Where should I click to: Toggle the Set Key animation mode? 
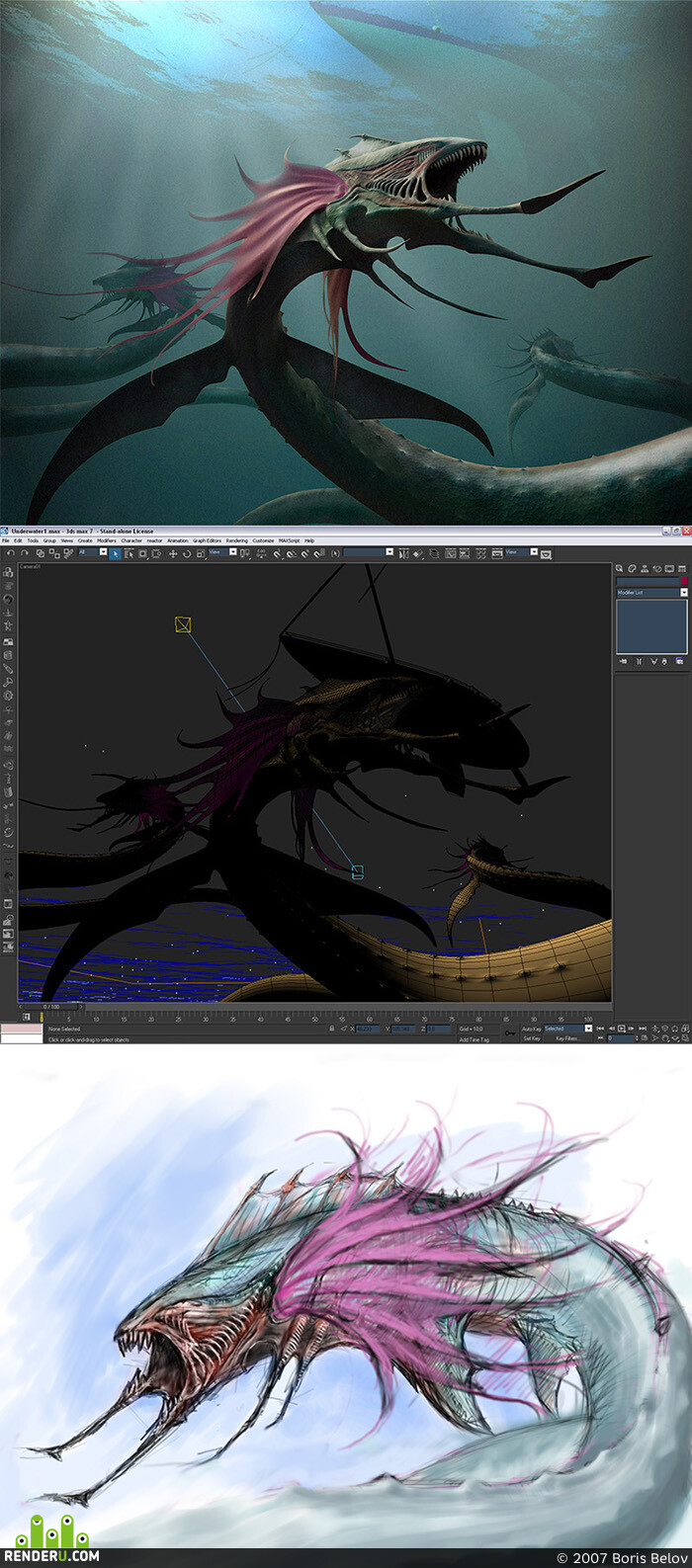point(531,1038)
